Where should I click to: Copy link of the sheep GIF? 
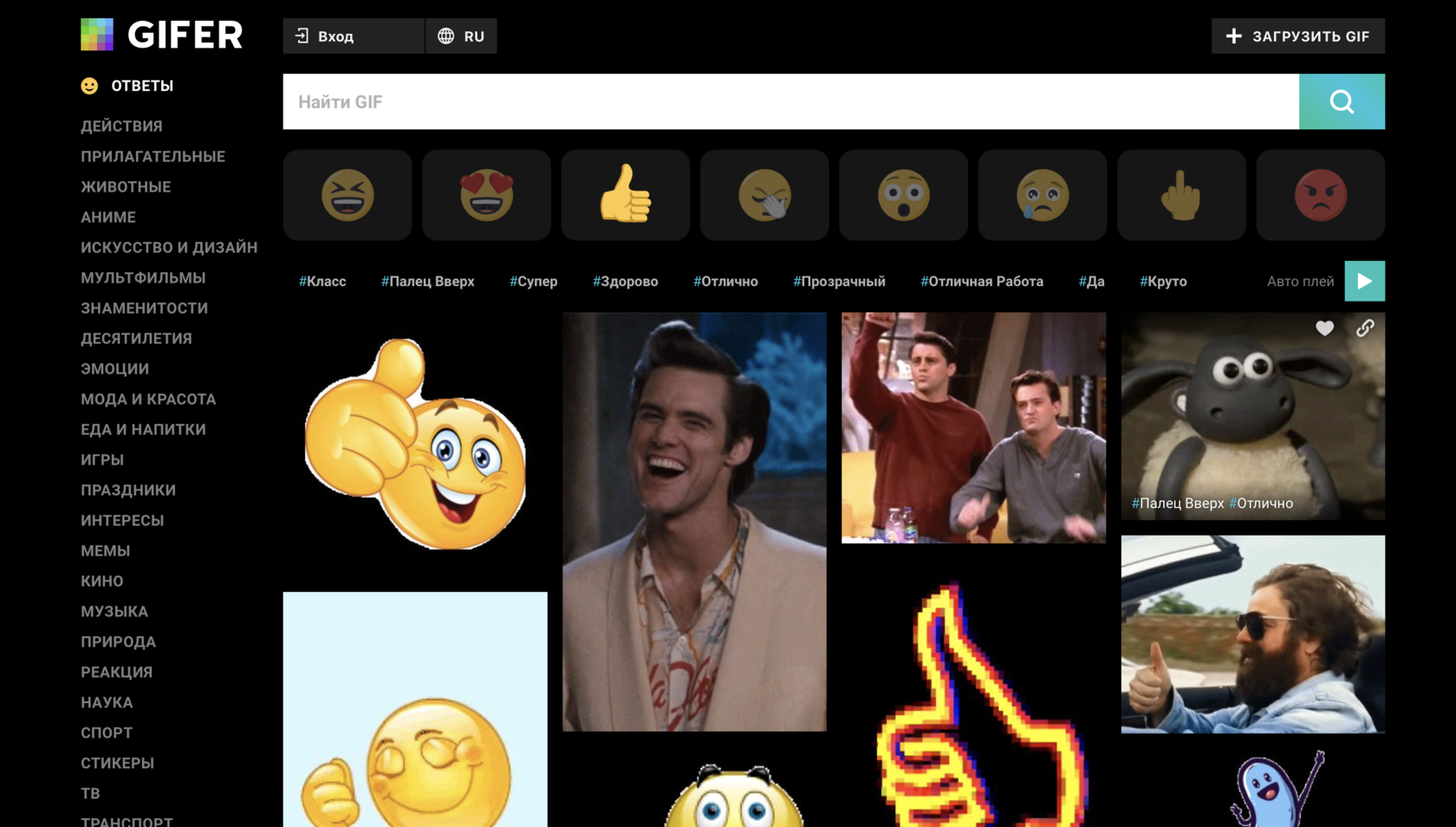pyautogui.click(x=1365, y=329)
